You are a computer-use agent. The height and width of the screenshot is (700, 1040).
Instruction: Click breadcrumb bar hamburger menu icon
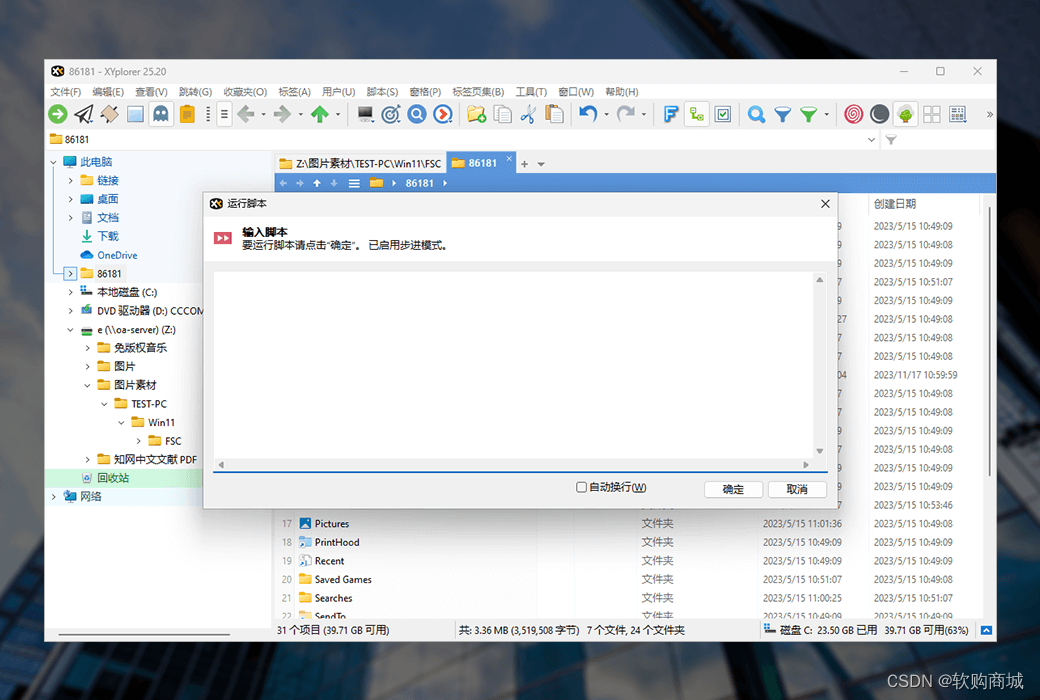[354, 183]
